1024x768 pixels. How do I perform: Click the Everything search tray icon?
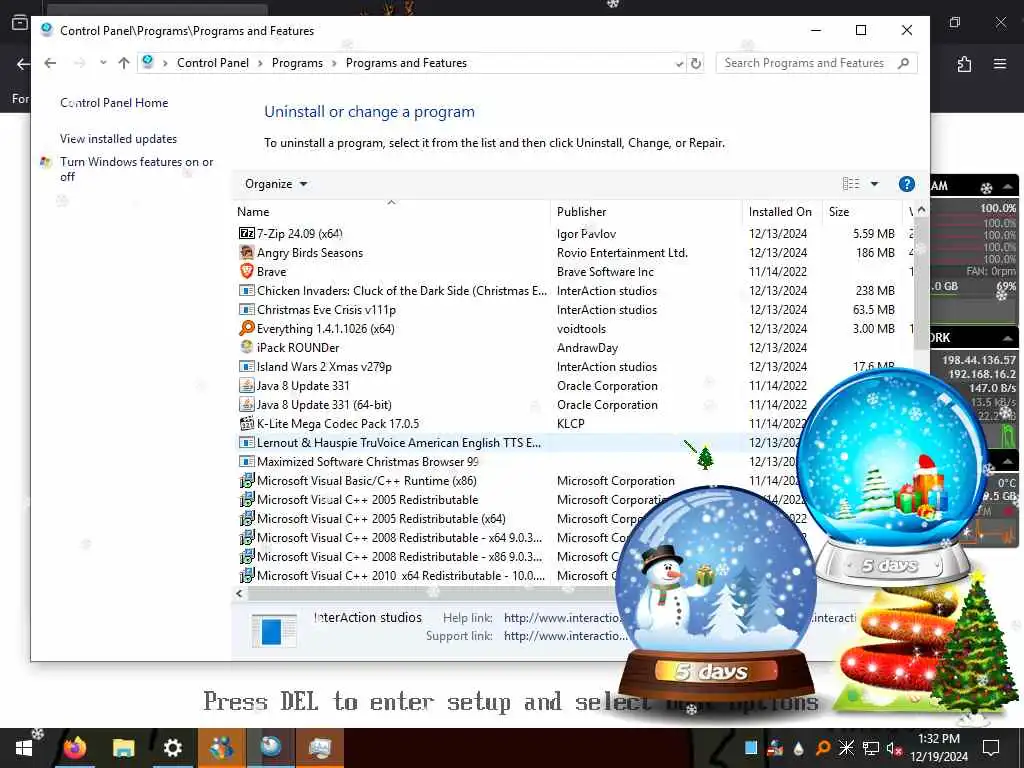click(x=822, y=748)
